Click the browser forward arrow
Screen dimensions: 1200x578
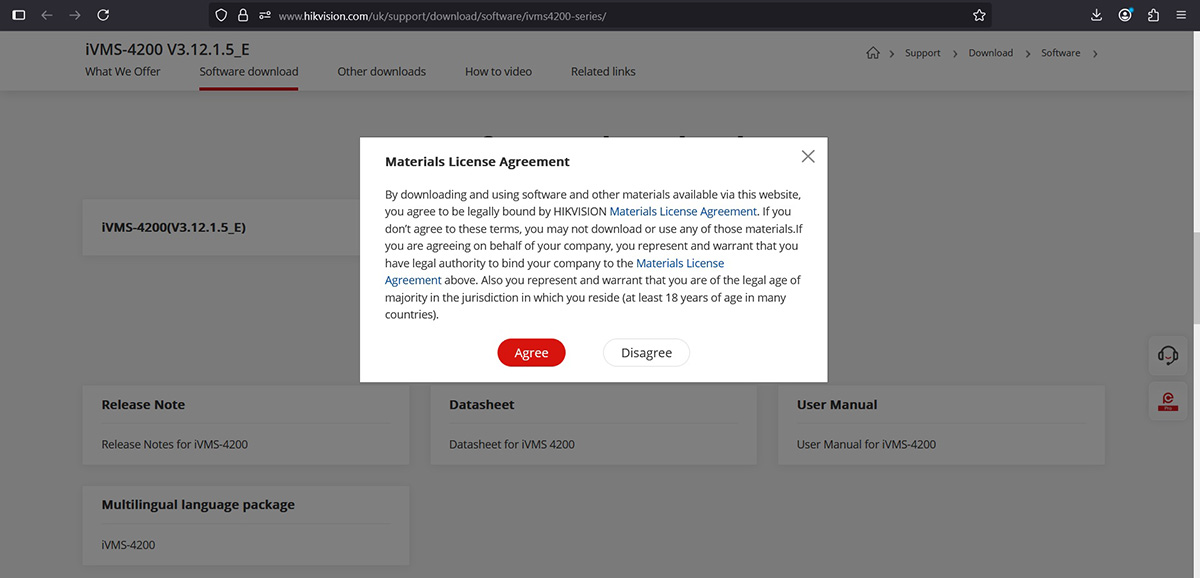(x=75, y=15)
